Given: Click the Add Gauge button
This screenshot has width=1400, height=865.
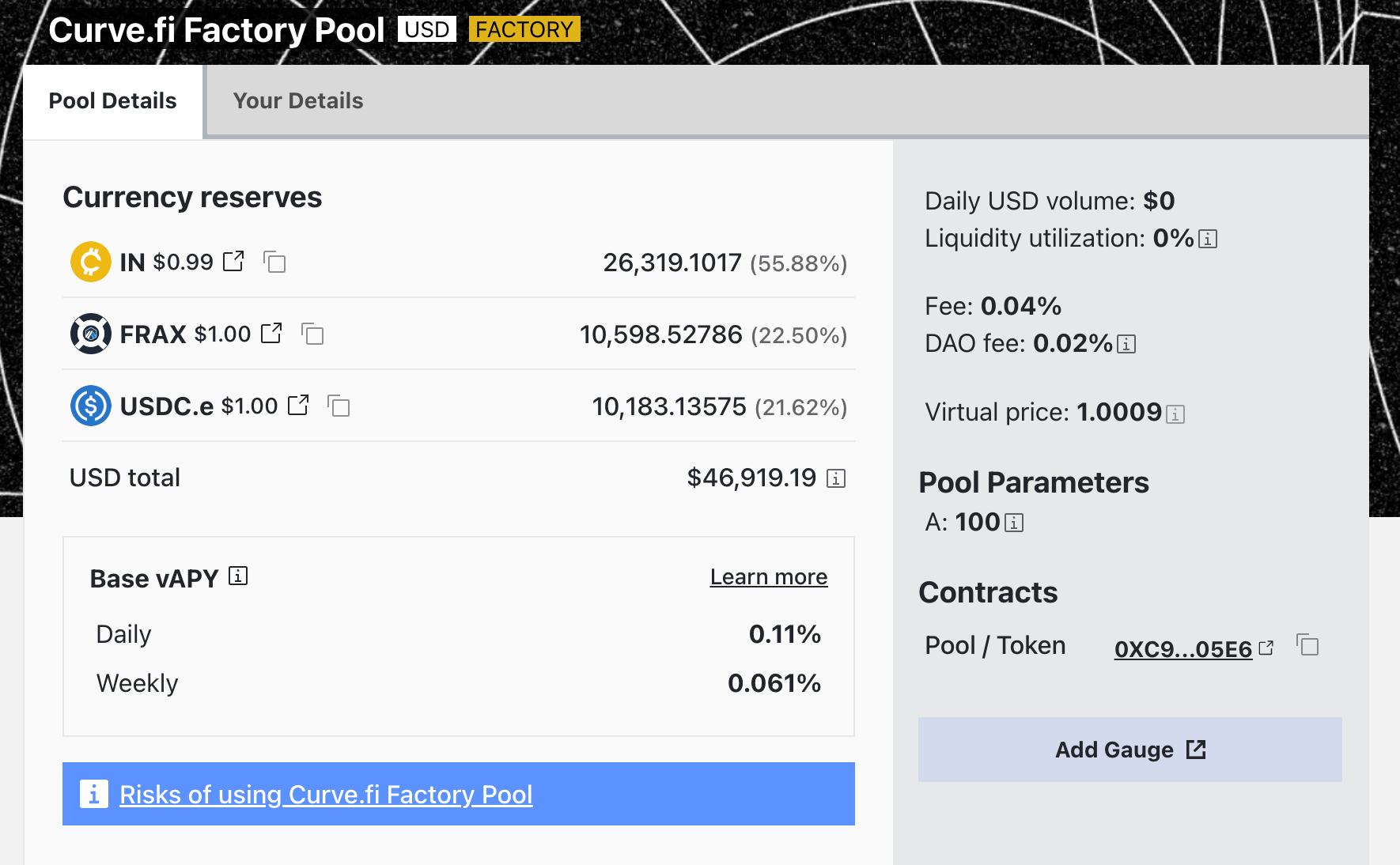Looking at the screenshot, I should click(x=1129, y=750).
